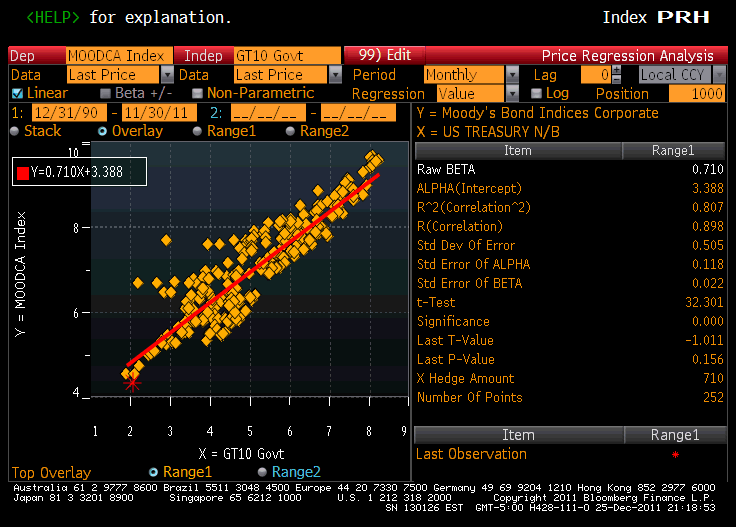Click the Last Observation red marker in table
Viewport: 736px width, 527px height.
coord(675,454)
